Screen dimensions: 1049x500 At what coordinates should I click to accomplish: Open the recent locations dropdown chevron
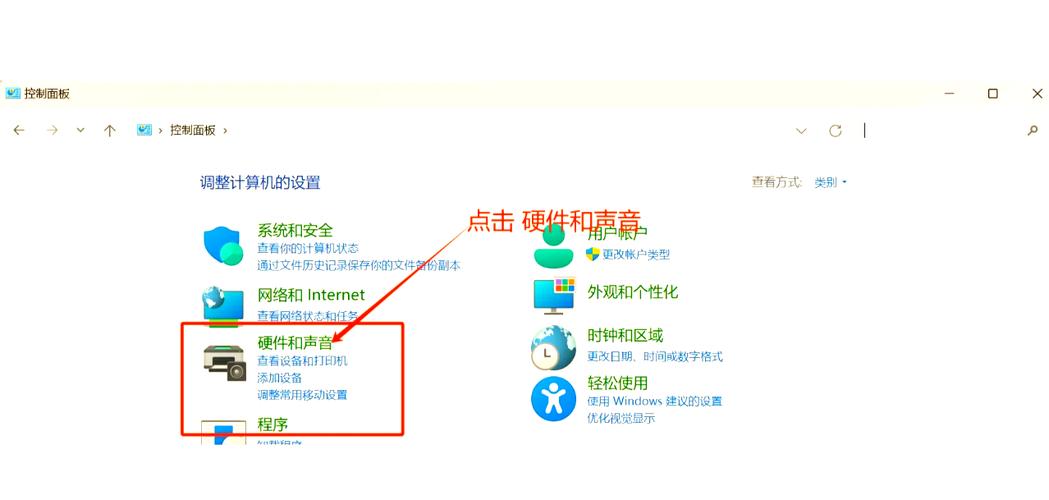tap(80, 131)
